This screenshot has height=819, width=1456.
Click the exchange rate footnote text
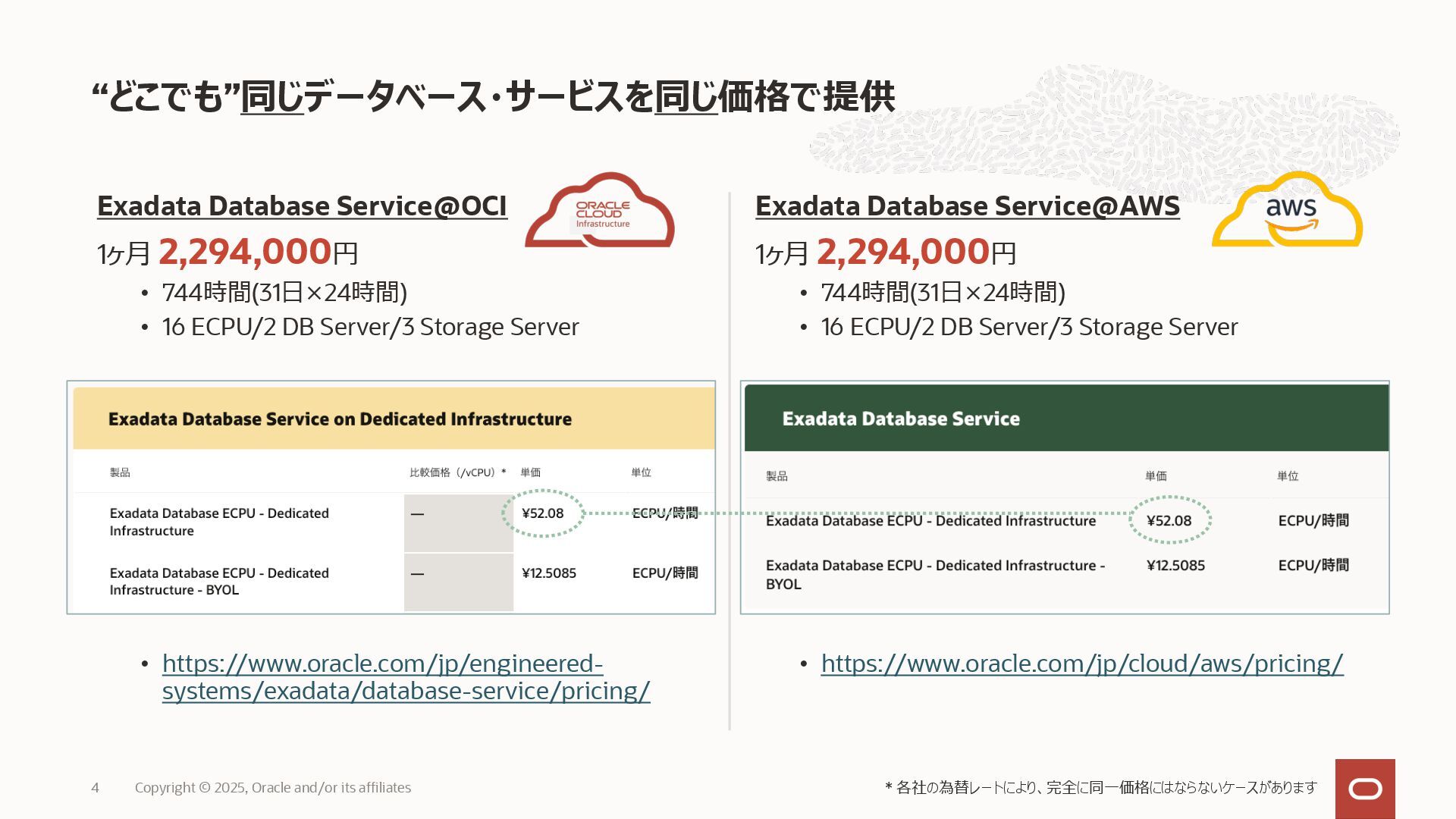(x=1100, y=788)
